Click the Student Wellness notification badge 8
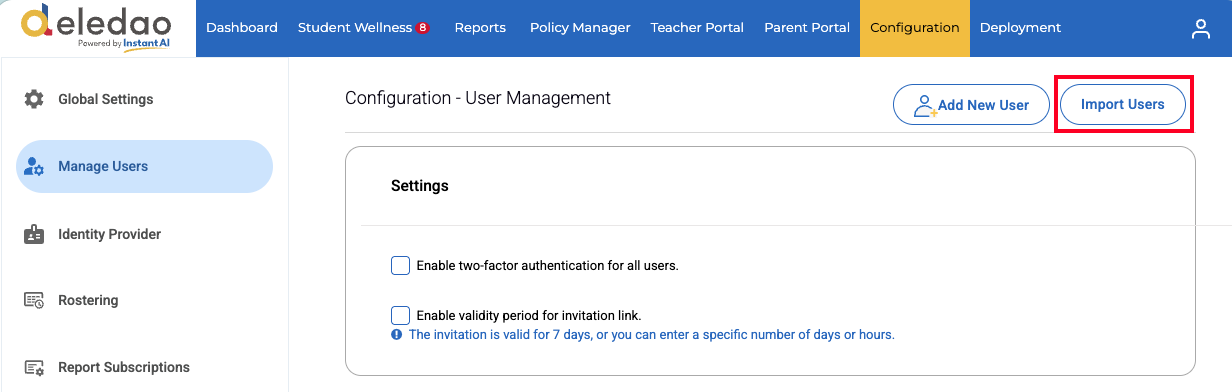This screenshot has height=392, width=1232. pos(423,28)
